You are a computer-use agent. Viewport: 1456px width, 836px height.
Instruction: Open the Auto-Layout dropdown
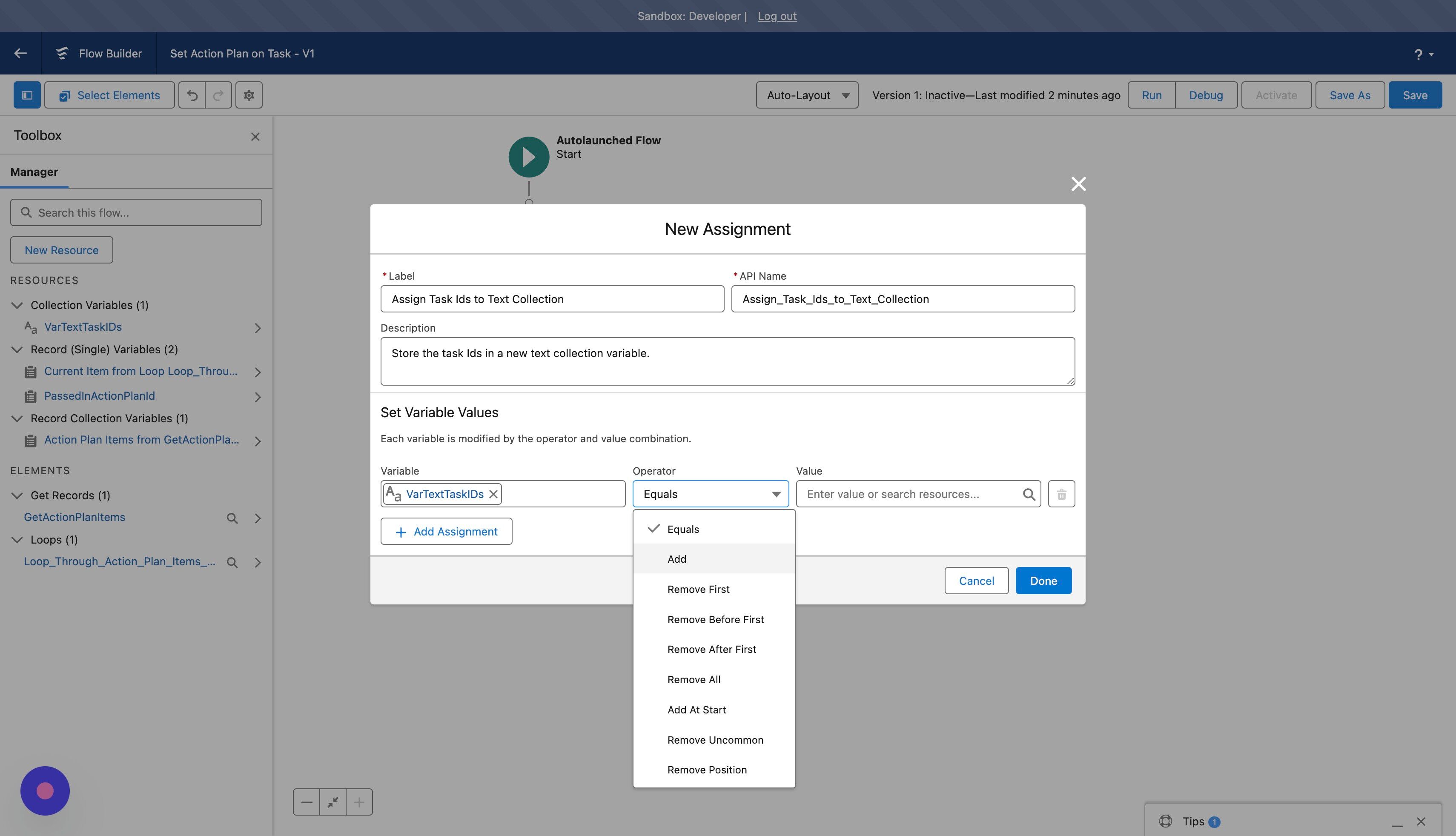[x=807, y=95]
